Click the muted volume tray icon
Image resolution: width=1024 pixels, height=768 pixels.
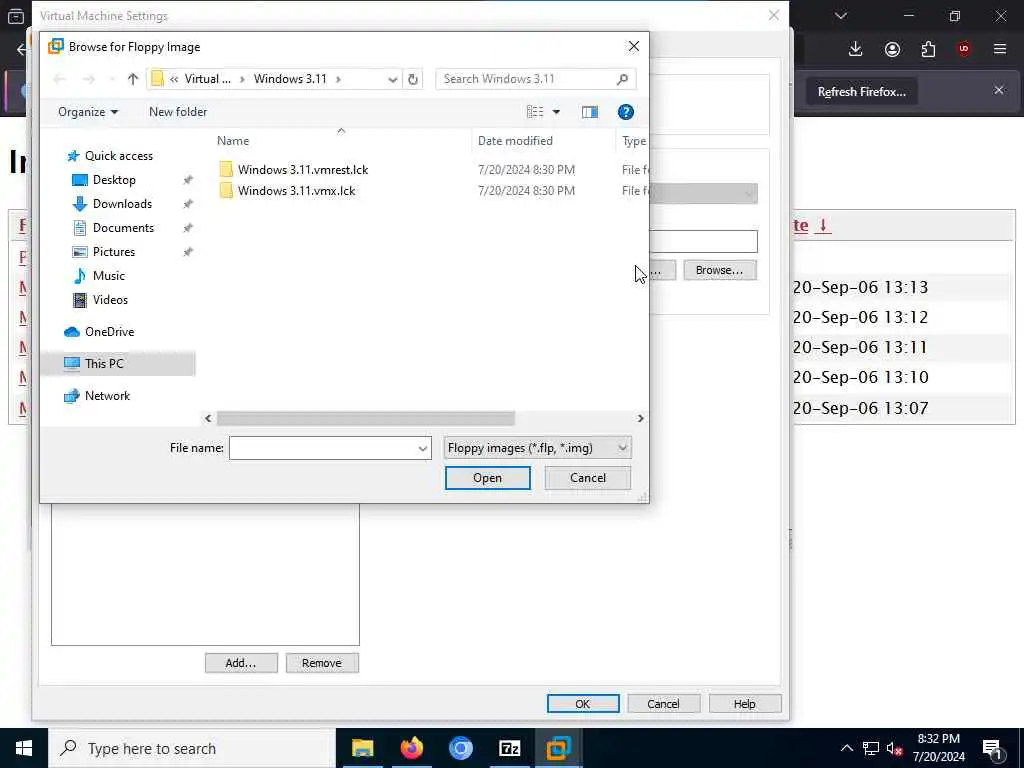pyautogui.click(x=895, y=749)
